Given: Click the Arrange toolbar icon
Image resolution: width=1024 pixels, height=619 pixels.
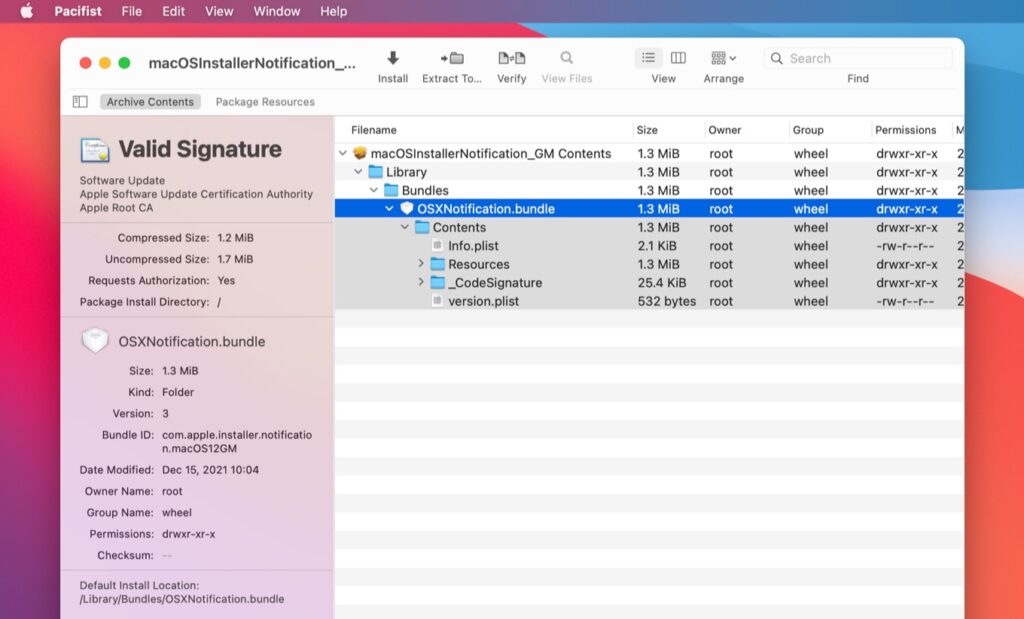Looking at the screenshot, I should (x=718, y=58).
